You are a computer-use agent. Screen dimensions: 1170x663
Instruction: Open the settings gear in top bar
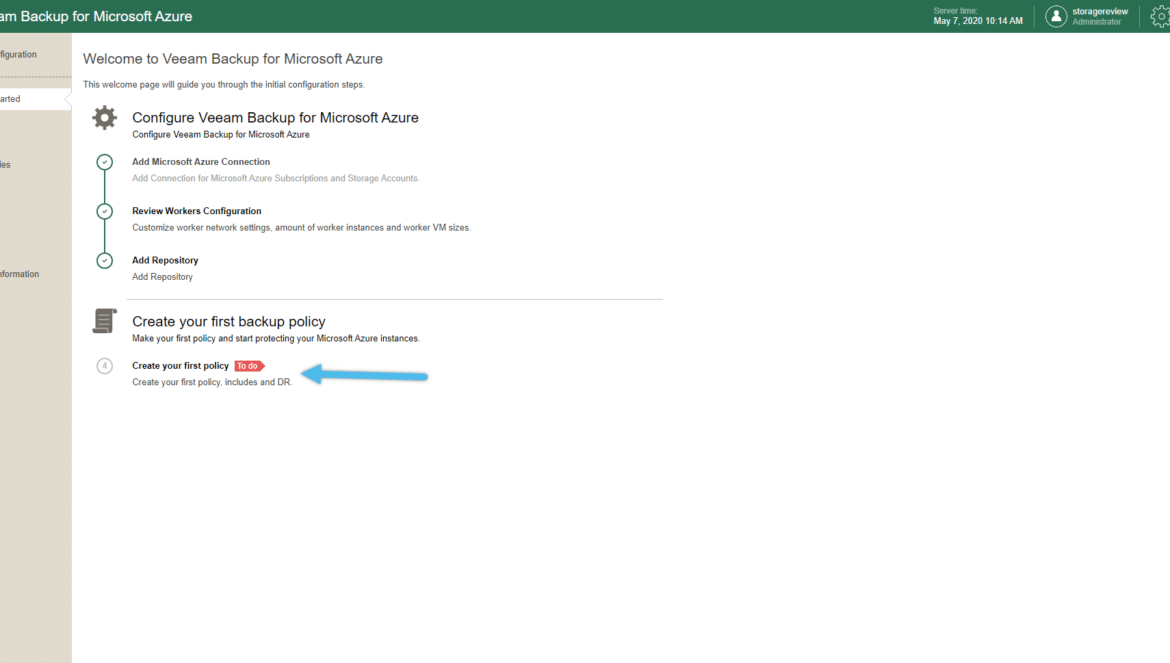pos(1160,16)
